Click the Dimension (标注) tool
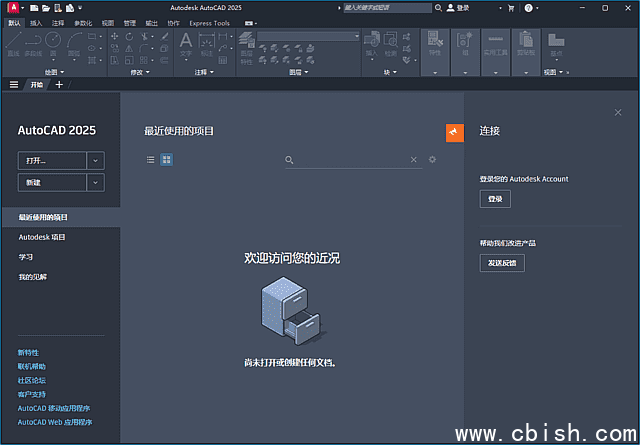Viewport: 640px width, 445px height. pos(207,44)
